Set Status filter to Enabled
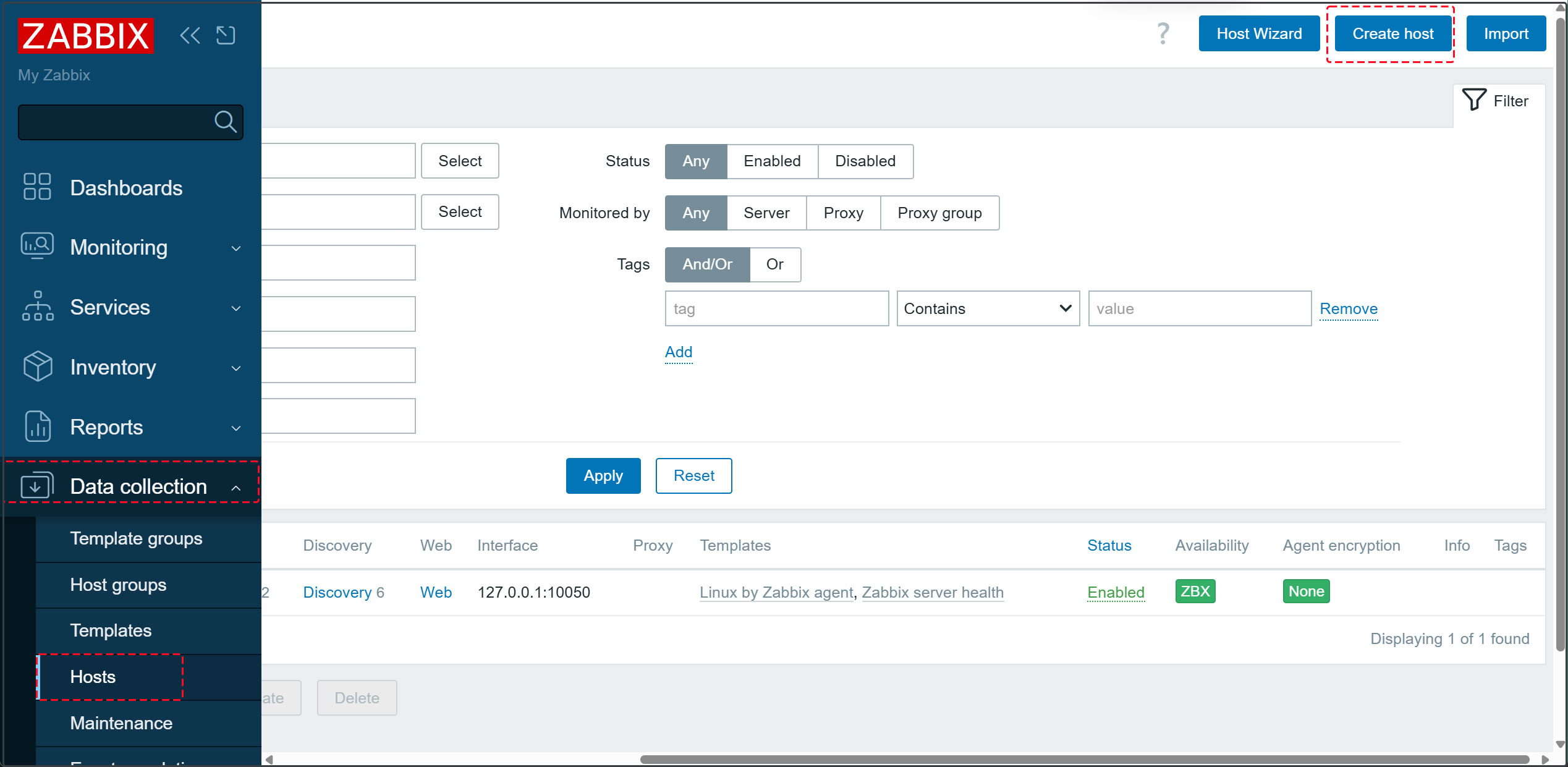 click(772, 161)
